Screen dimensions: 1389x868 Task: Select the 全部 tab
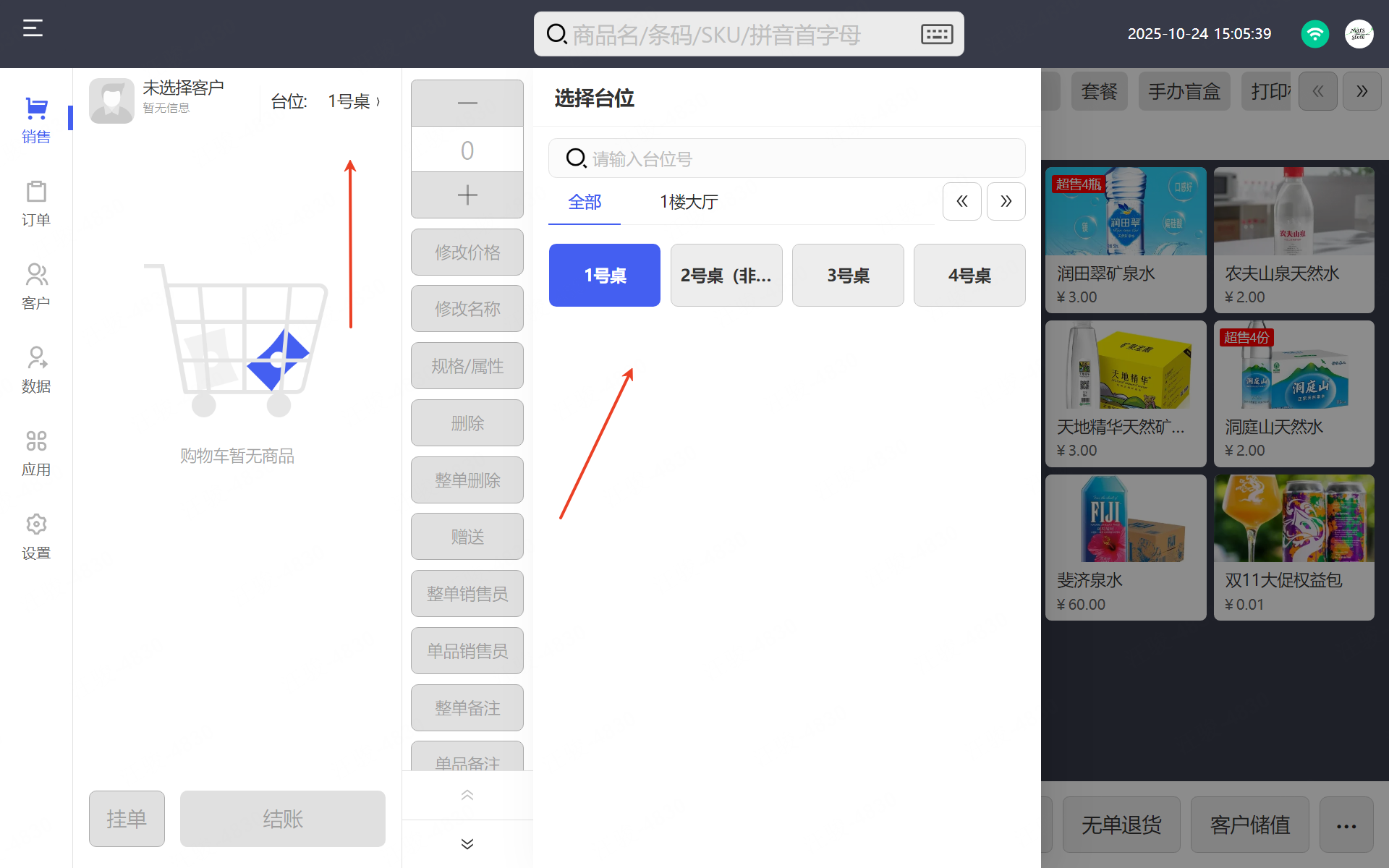[585, 202]
